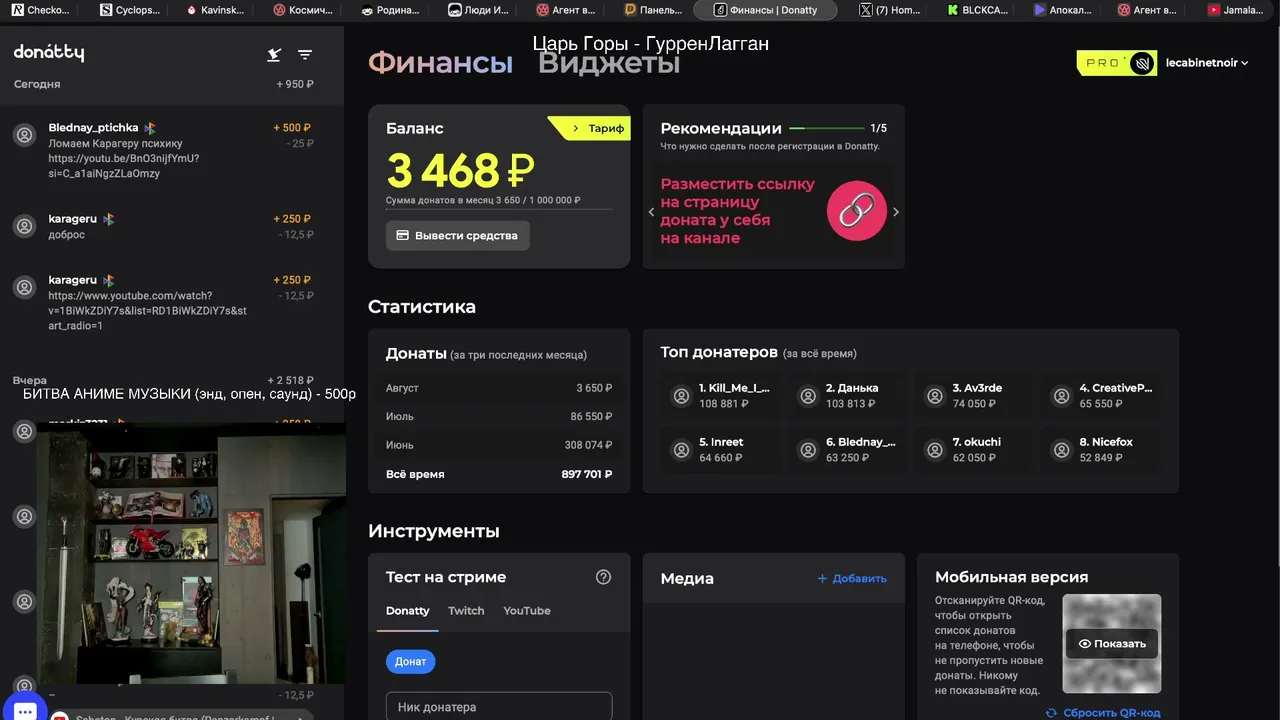Select the Twitch test tab
Viewport: 1280px width, 720px height.
pyautogui.click(x=466, y=611)
